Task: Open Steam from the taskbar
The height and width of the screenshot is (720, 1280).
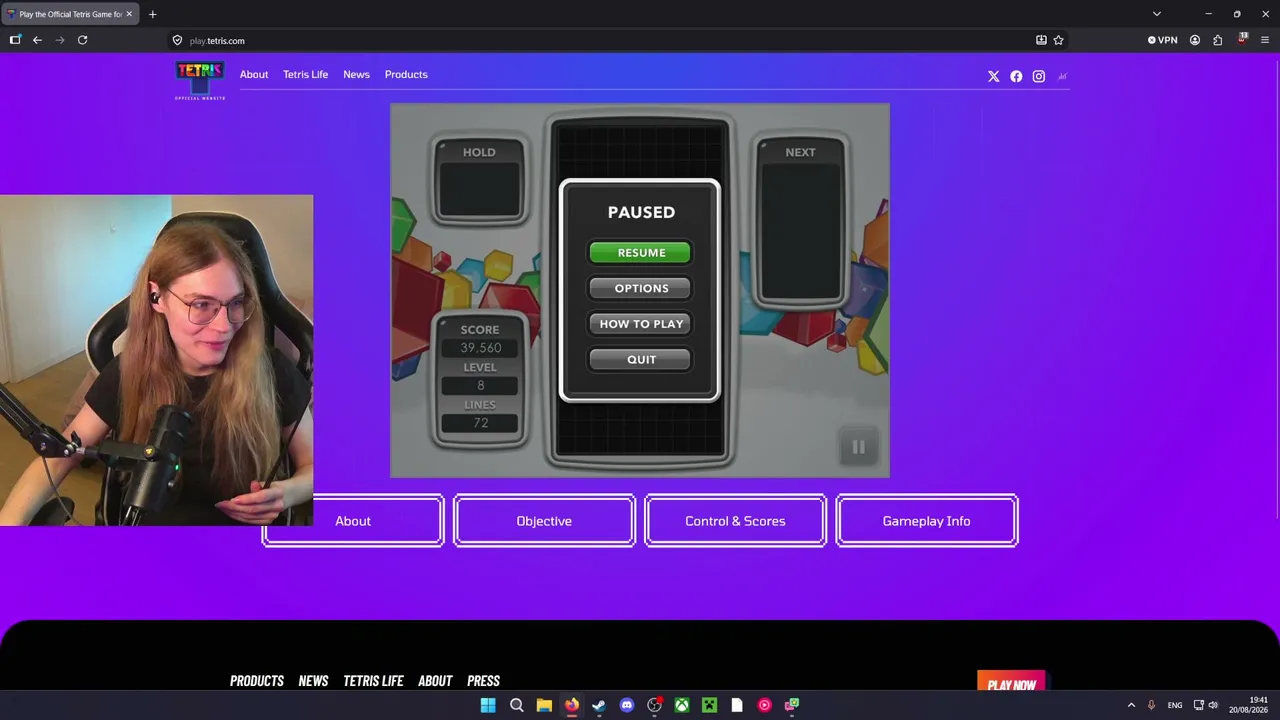Action: (599, 705)
